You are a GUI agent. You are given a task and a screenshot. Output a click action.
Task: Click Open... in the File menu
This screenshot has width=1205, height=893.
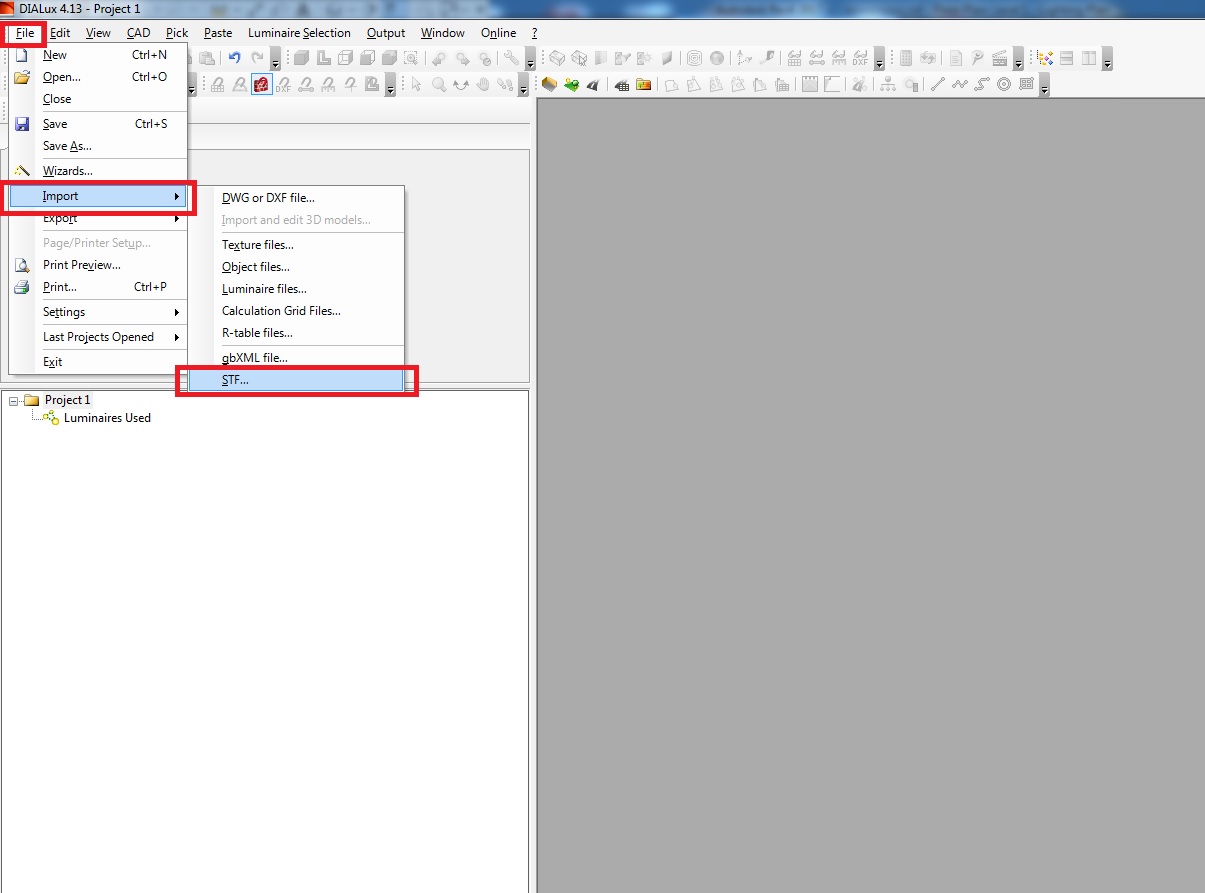98,77
